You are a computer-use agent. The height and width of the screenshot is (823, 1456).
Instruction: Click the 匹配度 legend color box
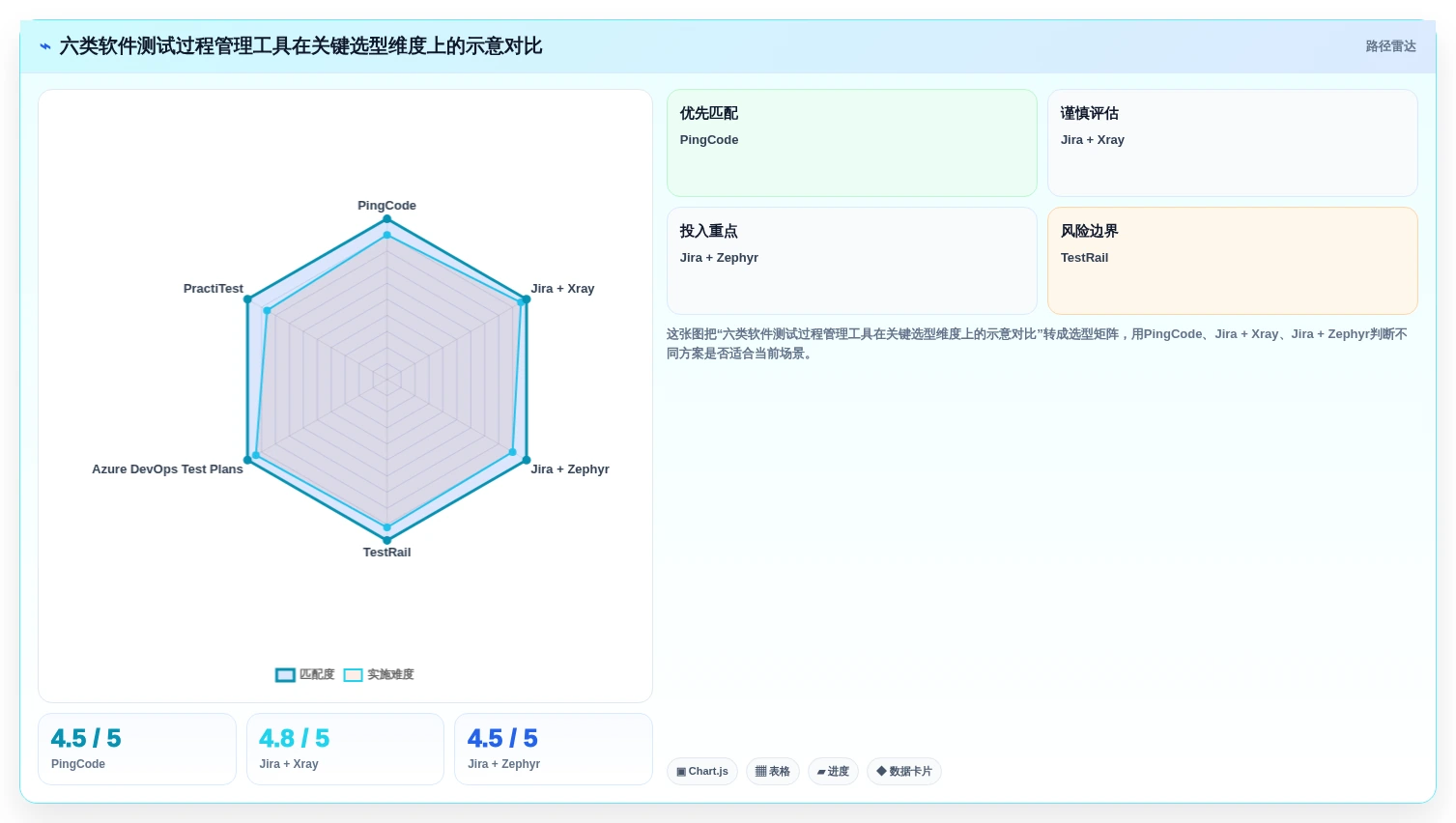[285, 675]
